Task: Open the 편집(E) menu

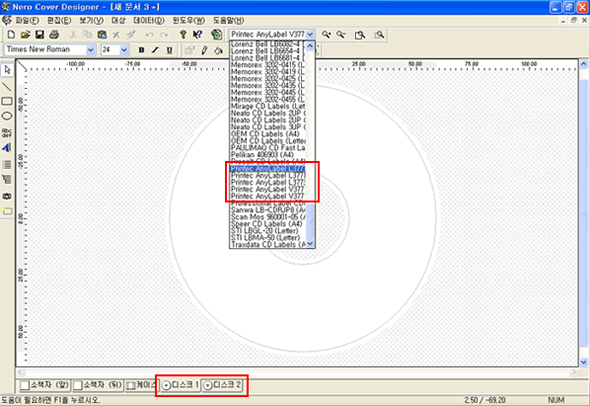Action: pyautogui.click(x=59, y=21)
